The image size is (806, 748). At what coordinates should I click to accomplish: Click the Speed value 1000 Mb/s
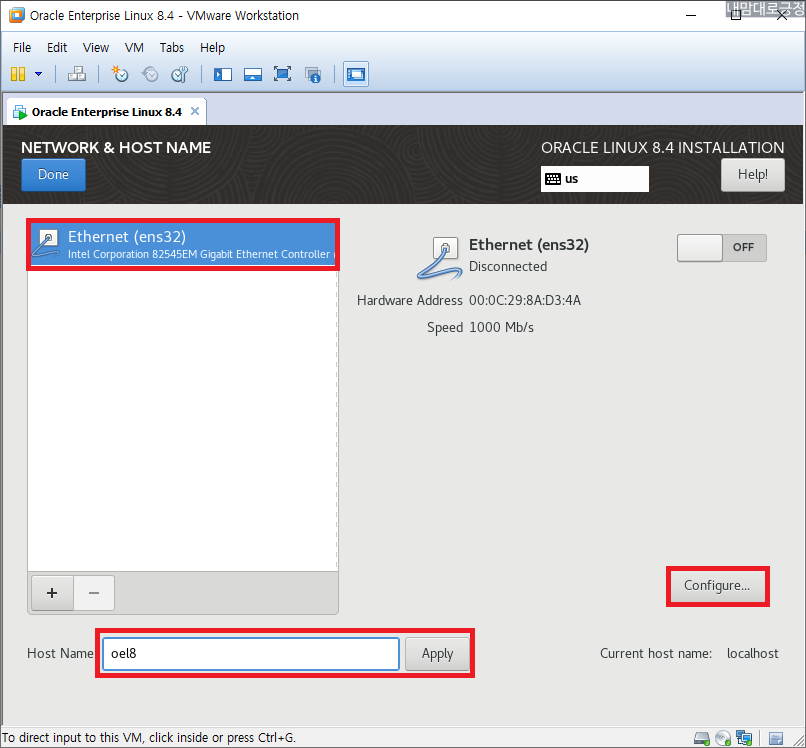(501, 327)
